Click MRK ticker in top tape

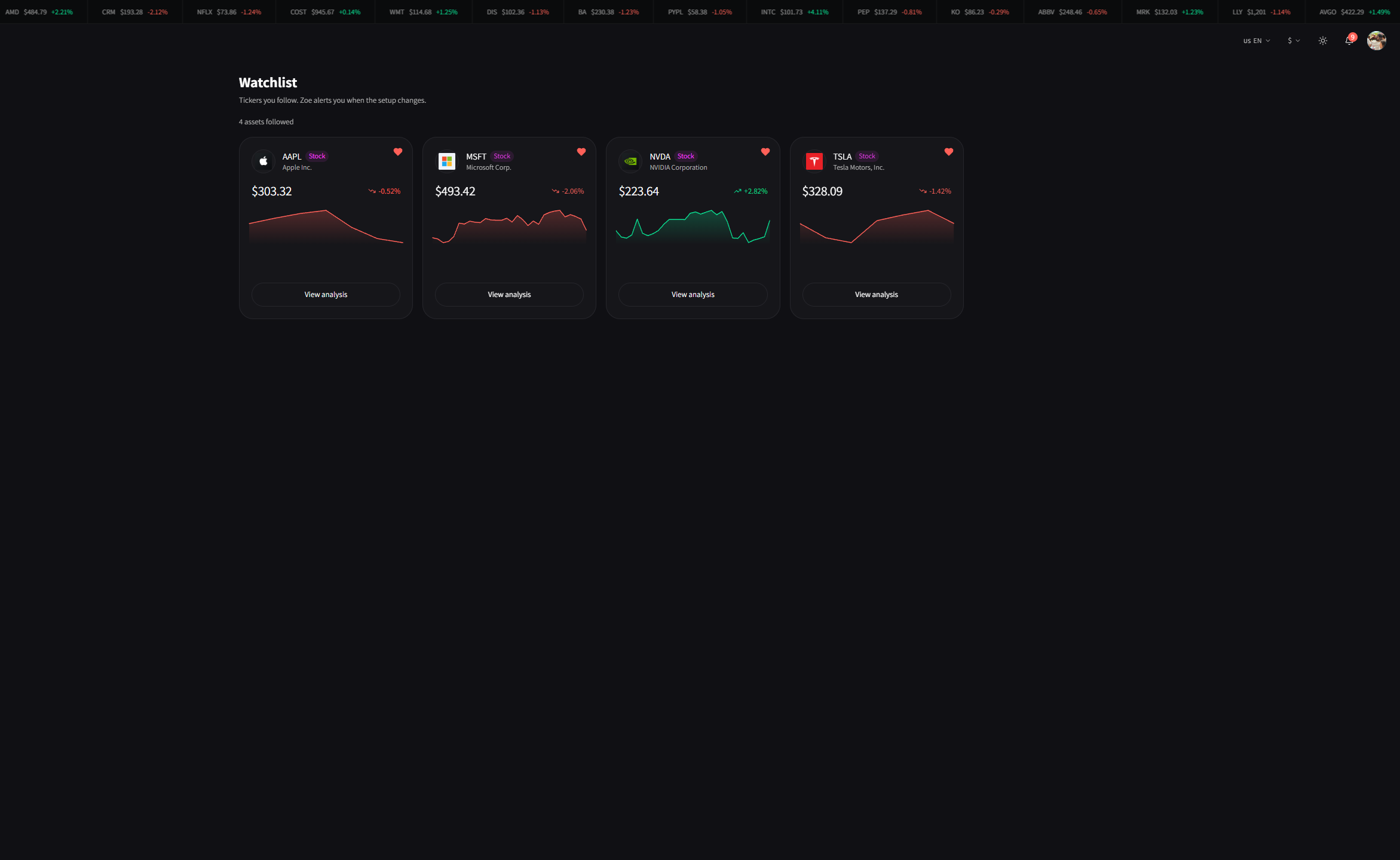pyautogui.click(x=1170, y=12)
